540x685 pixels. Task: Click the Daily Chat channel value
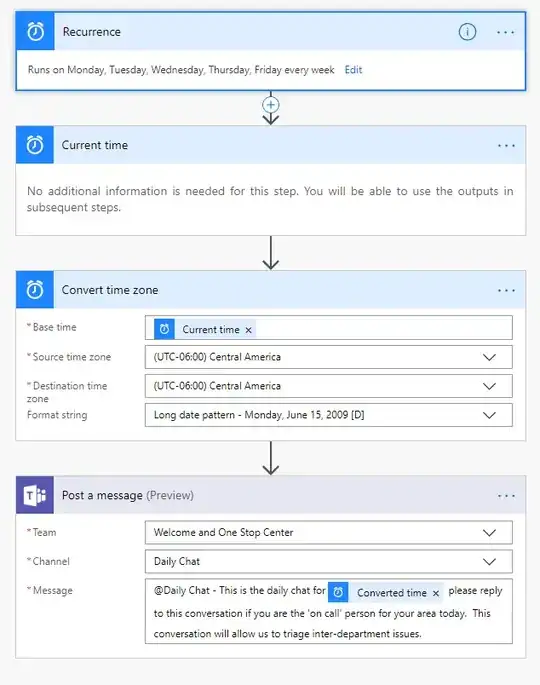(x=177, y=561)
